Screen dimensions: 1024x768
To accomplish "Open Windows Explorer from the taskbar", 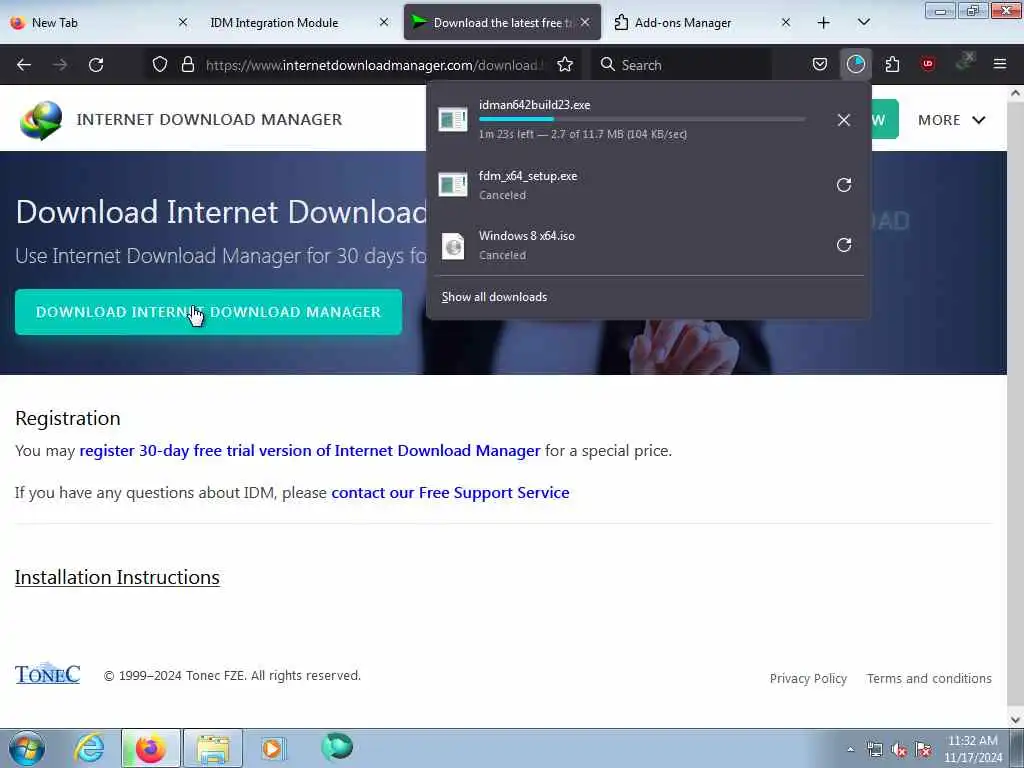I will click(213, 748).
